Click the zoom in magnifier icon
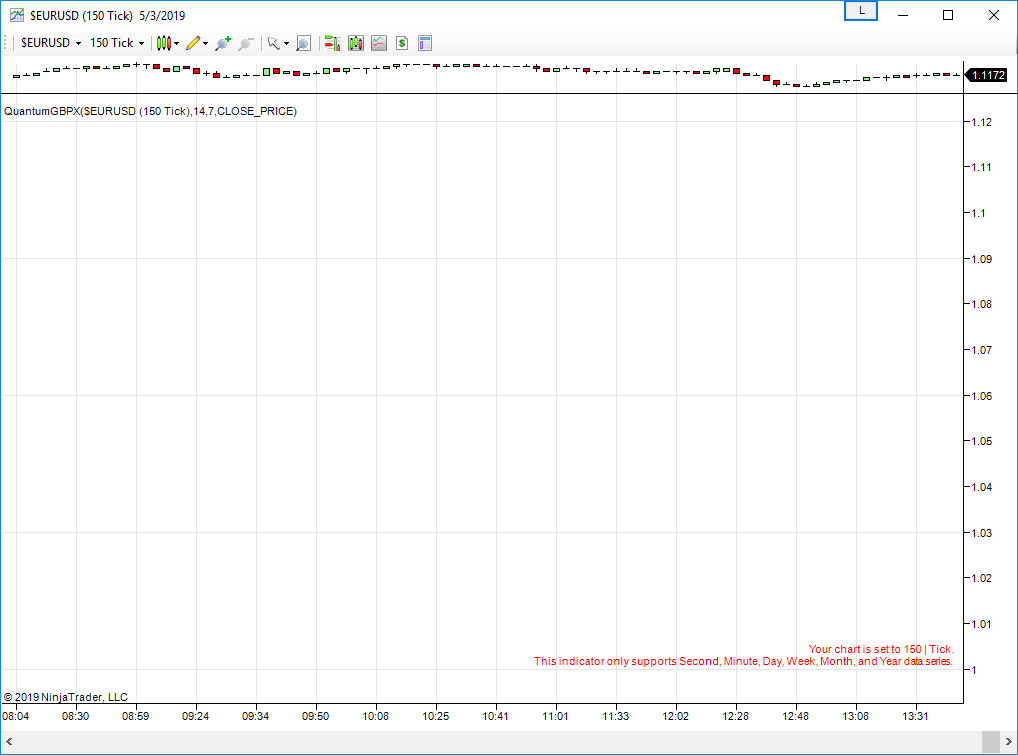 point(223,43)
